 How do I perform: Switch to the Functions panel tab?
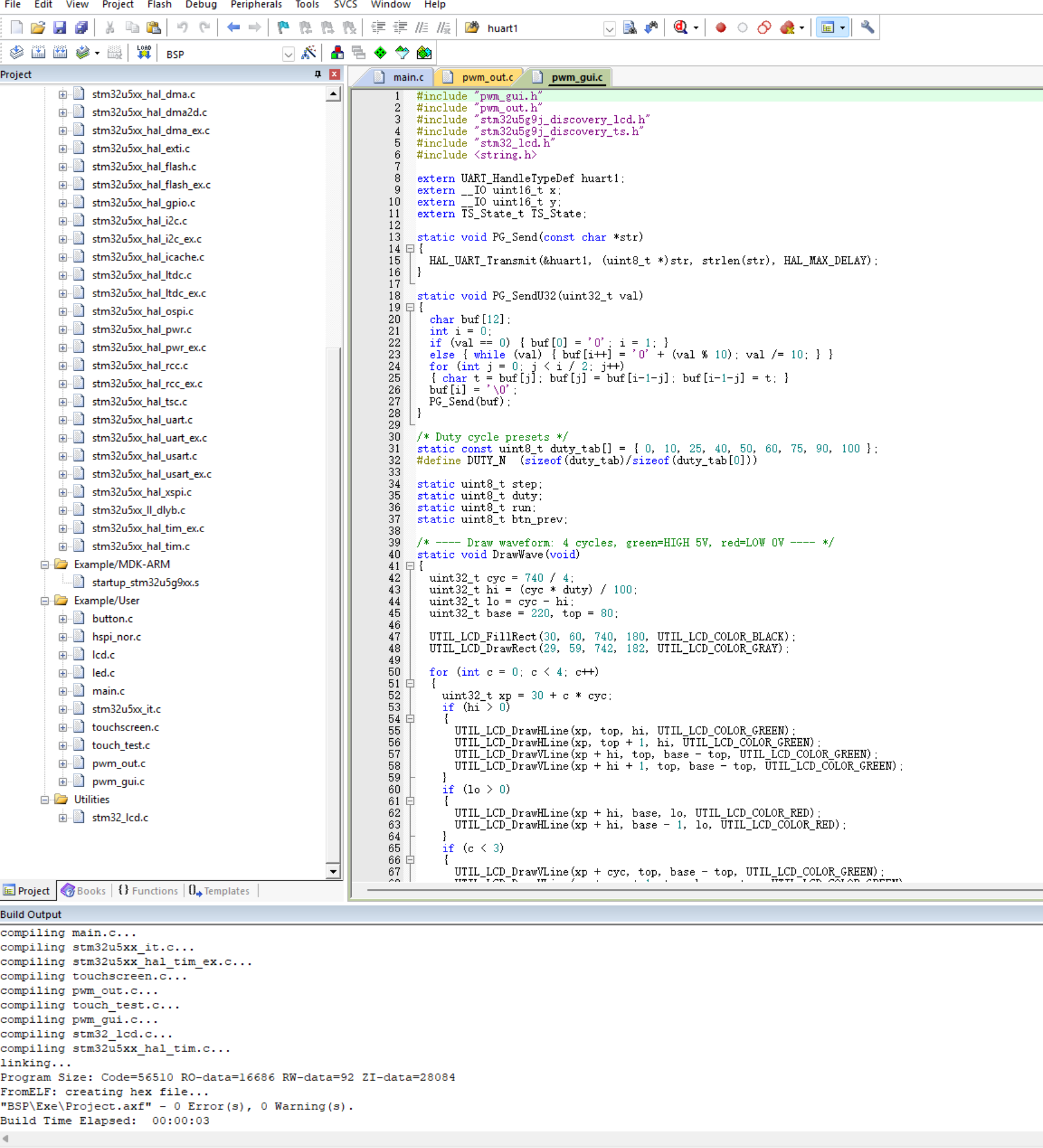(148, 891)
